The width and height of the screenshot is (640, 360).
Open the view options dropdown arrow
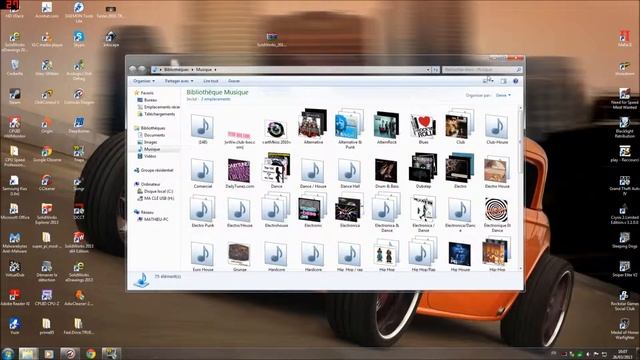click(493, 81)
